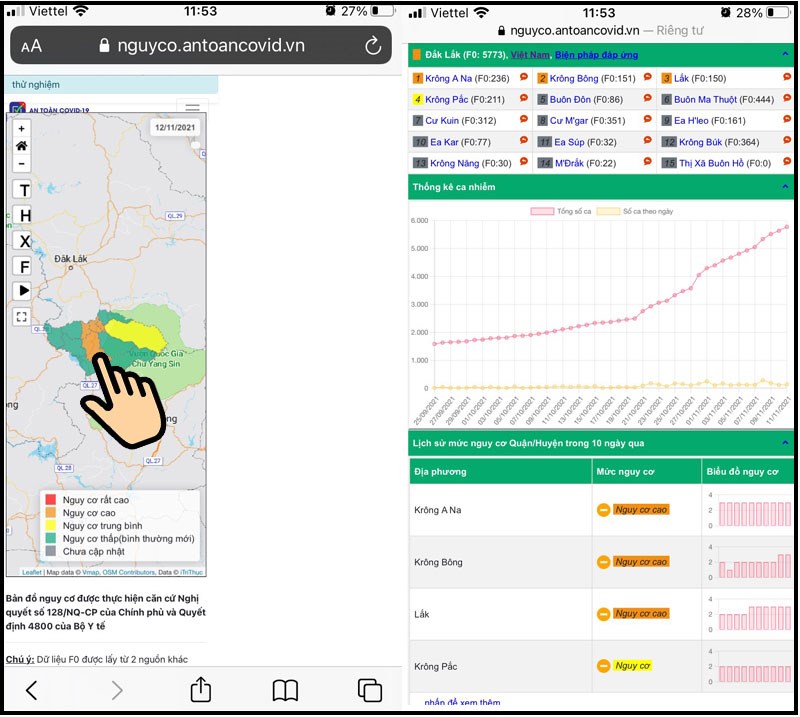The height and width of the screenshot is (717, 800).
Task: Tap the Krông Pắc row label
Action: pyautogui.click(x=435, y=666)
